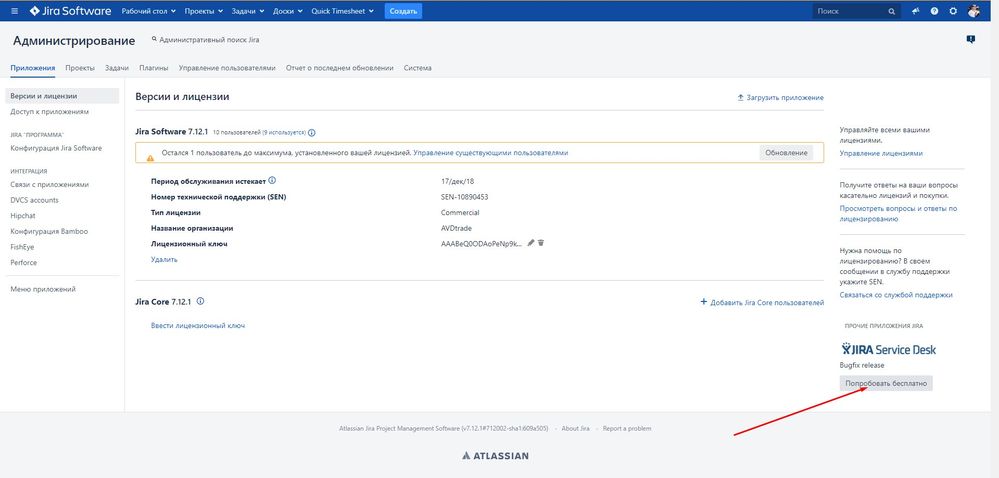Select Версии и лицензии in sidebar
This screenshot has height=478, width=999.
coord(62,96)
